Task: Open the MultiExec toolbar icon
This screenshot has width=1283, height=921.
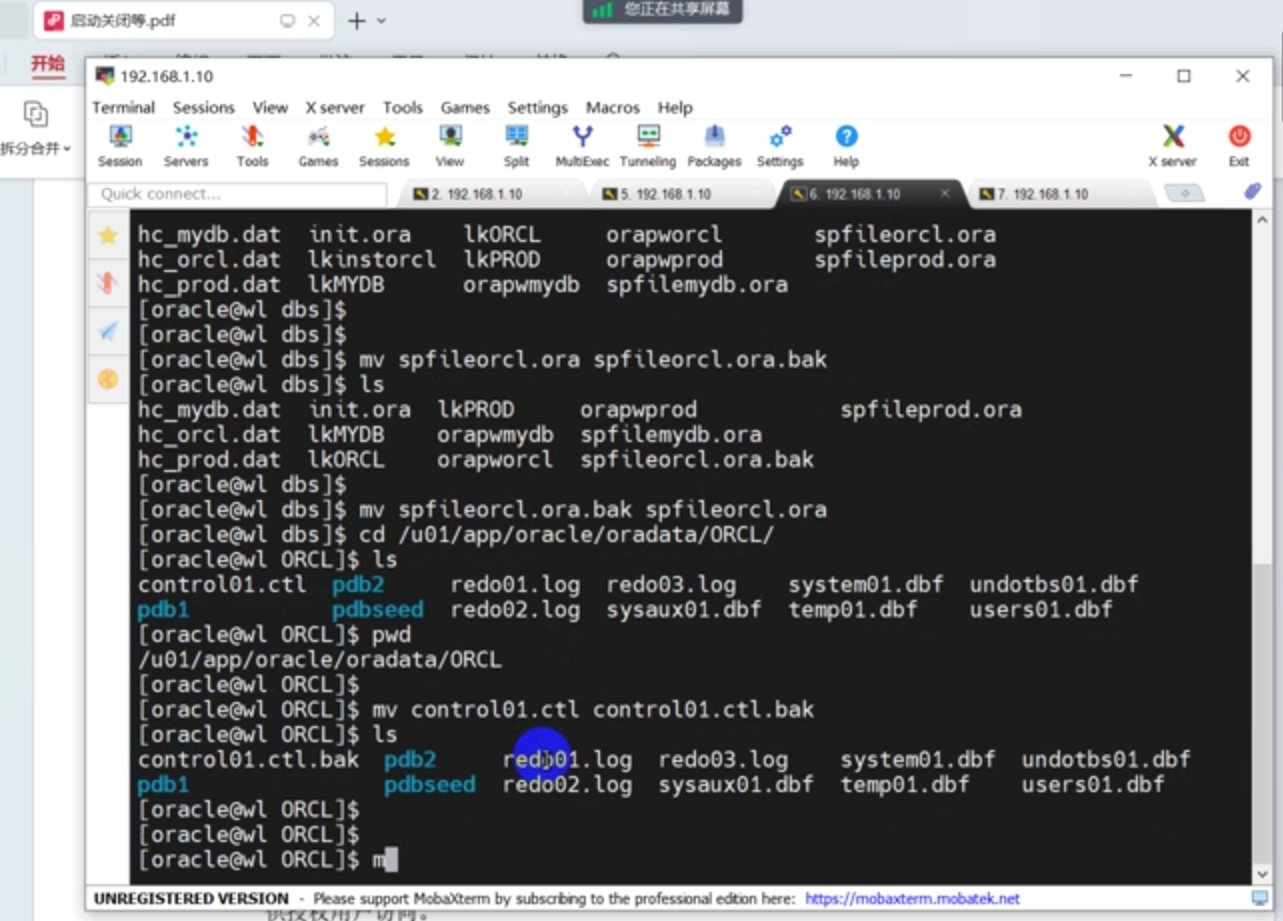Action: pyautogui.click(x=582, y=146)
